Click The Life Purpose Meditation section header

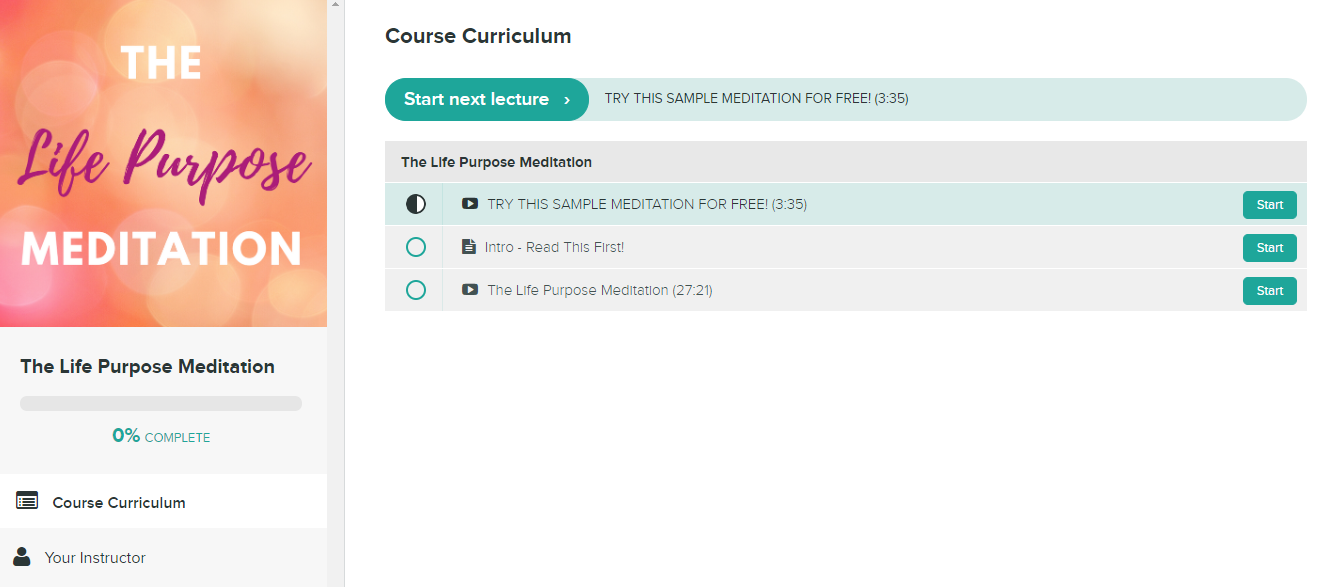click(846, 161)
